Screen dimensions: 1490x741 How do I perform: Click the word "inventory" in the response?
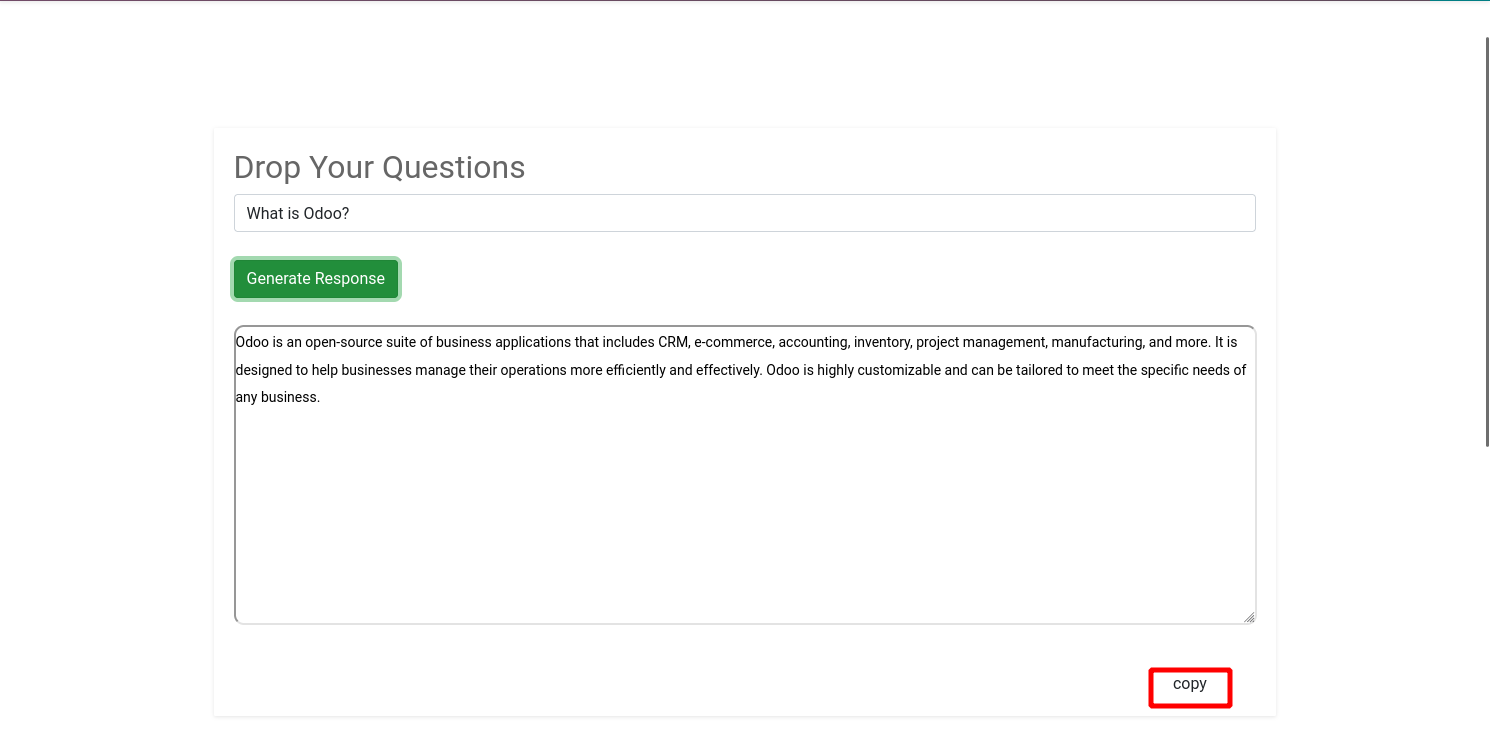click(882, 342)
